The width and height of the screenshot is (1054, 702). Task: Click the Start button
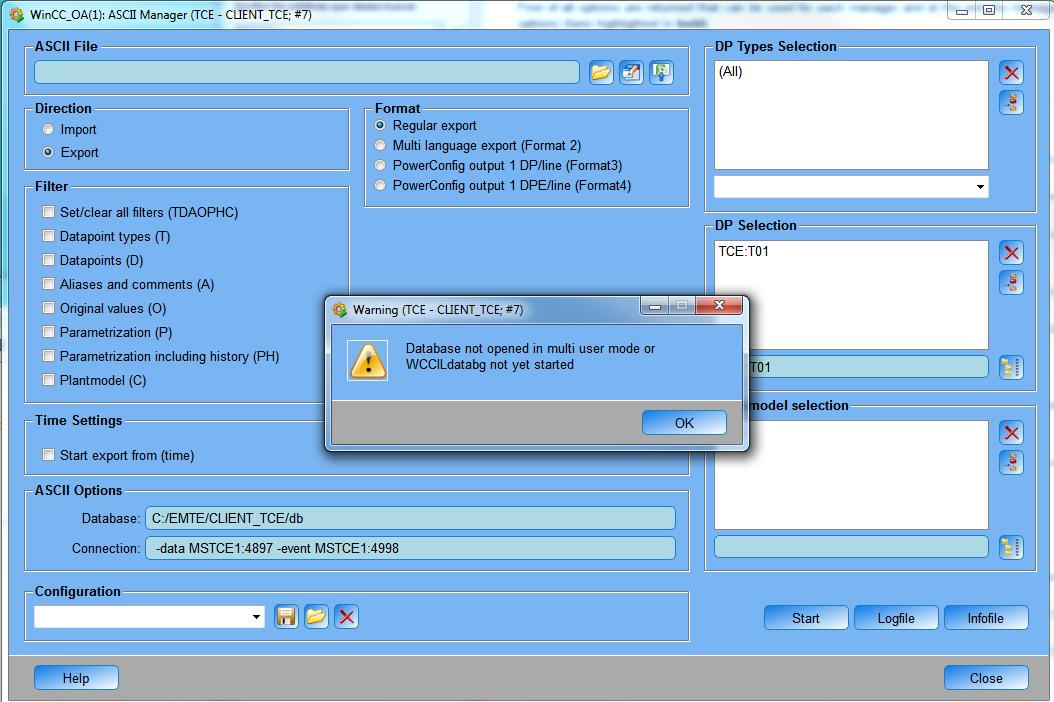click(x=805, y=618)
